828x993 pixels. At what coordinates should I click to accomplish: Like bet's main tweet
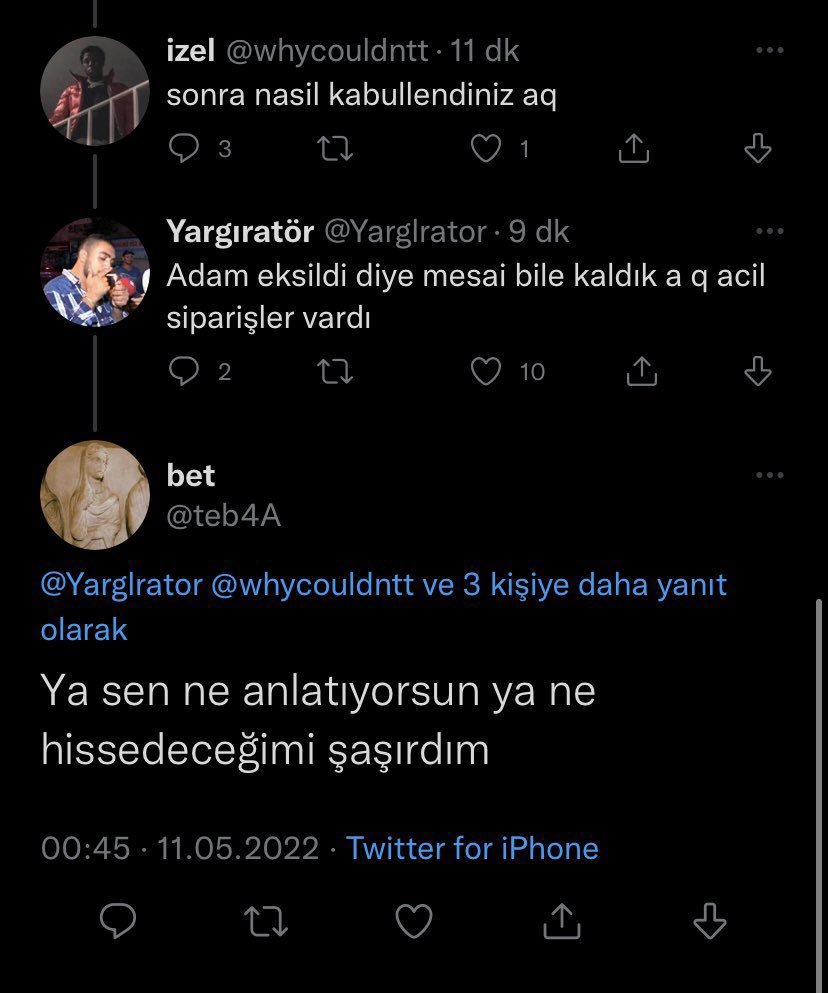(413, 920)
